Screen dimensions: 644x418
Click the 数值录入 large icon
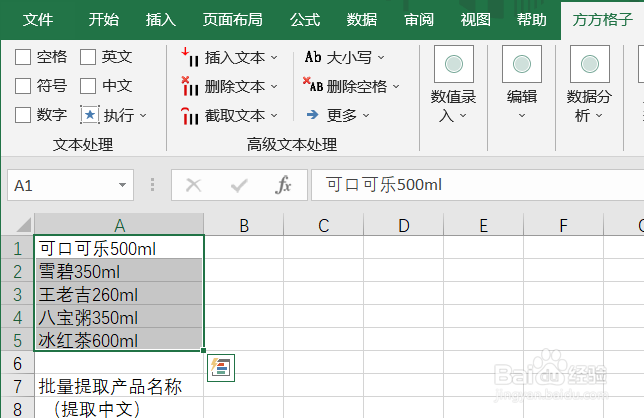[x=454, y=64]
